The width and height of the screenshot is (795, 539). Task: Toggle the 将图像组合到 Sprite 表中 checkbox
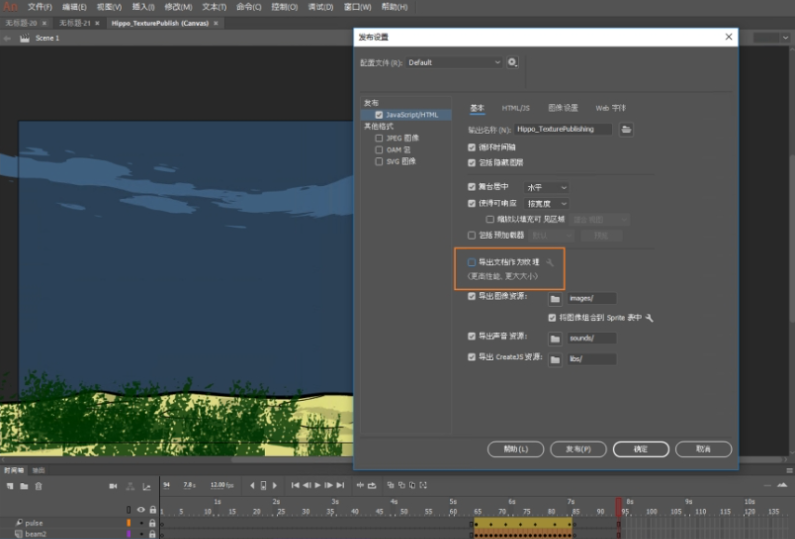click(552, 318)
